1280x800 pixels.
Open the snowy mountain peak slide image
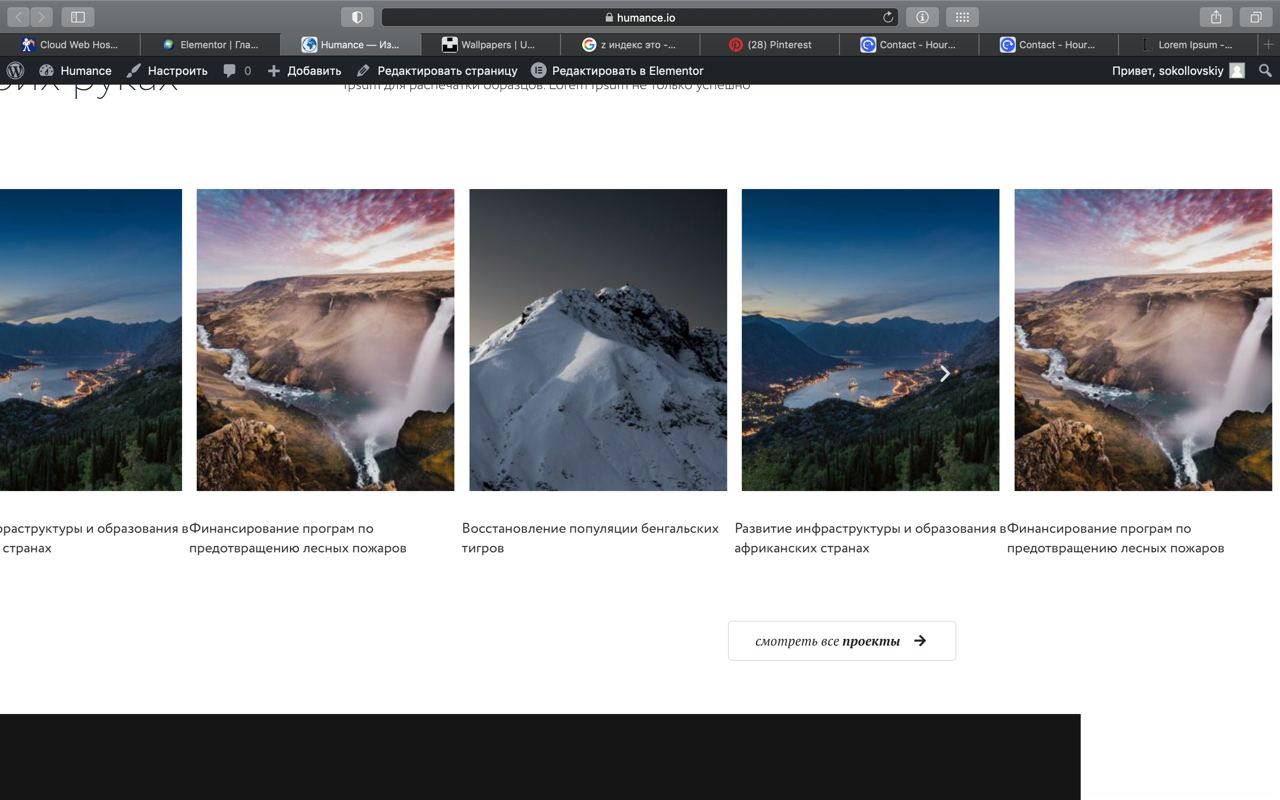(x=598, y=340)
